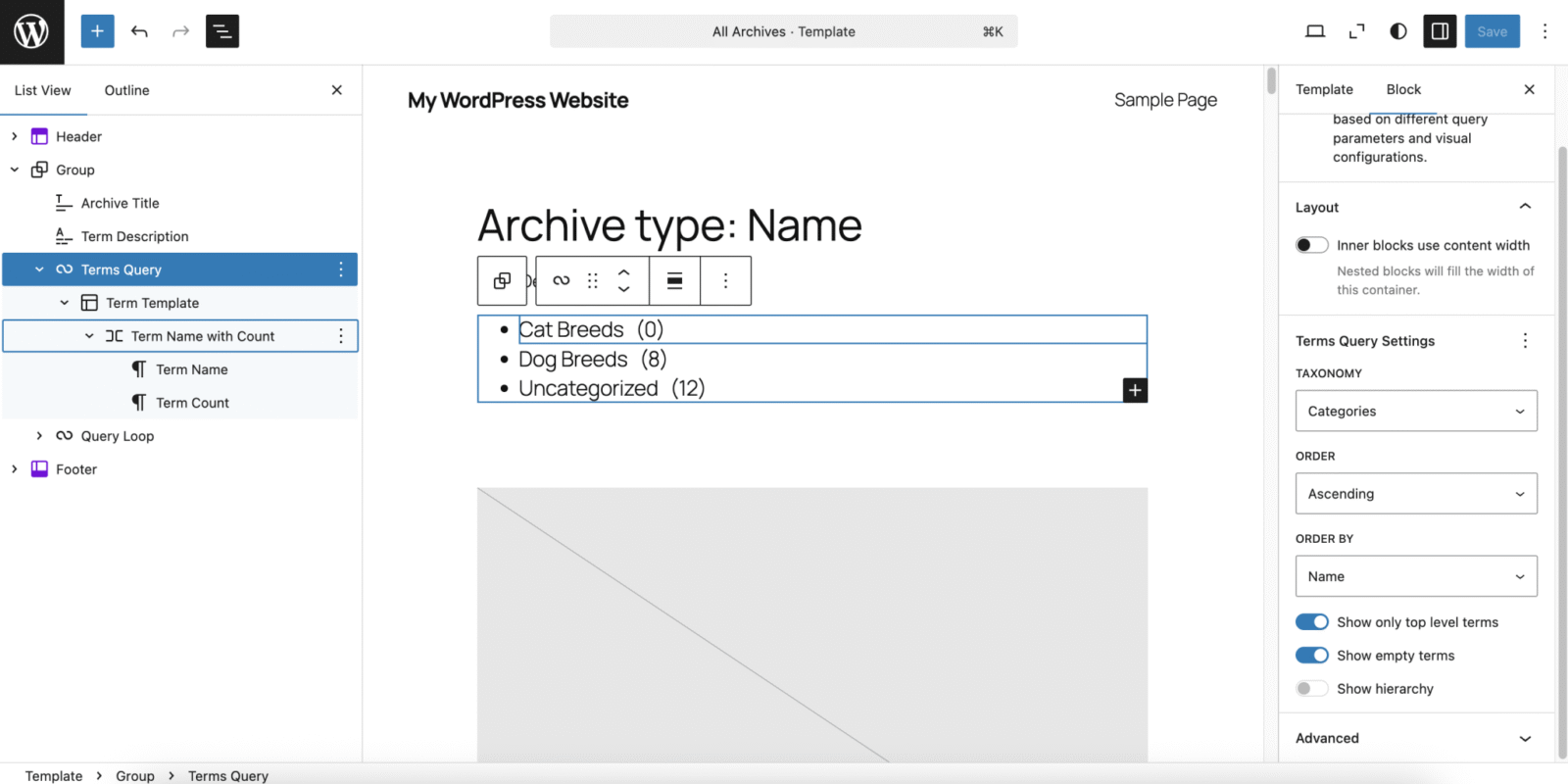Viewport: 1568px width, 784px height.
Task: Open the Order By Name dropdown
Action: point(1415,576)
